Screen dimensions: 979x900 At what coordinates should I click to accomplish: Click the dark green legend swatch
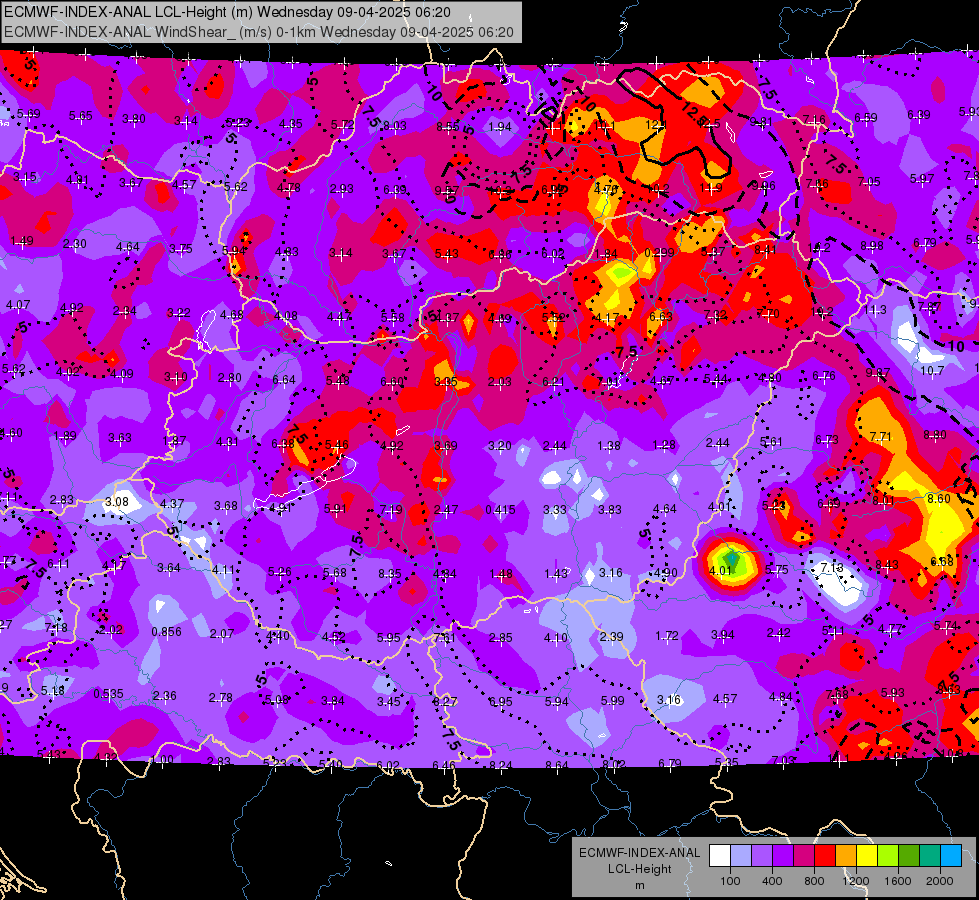tap(908, 856)
